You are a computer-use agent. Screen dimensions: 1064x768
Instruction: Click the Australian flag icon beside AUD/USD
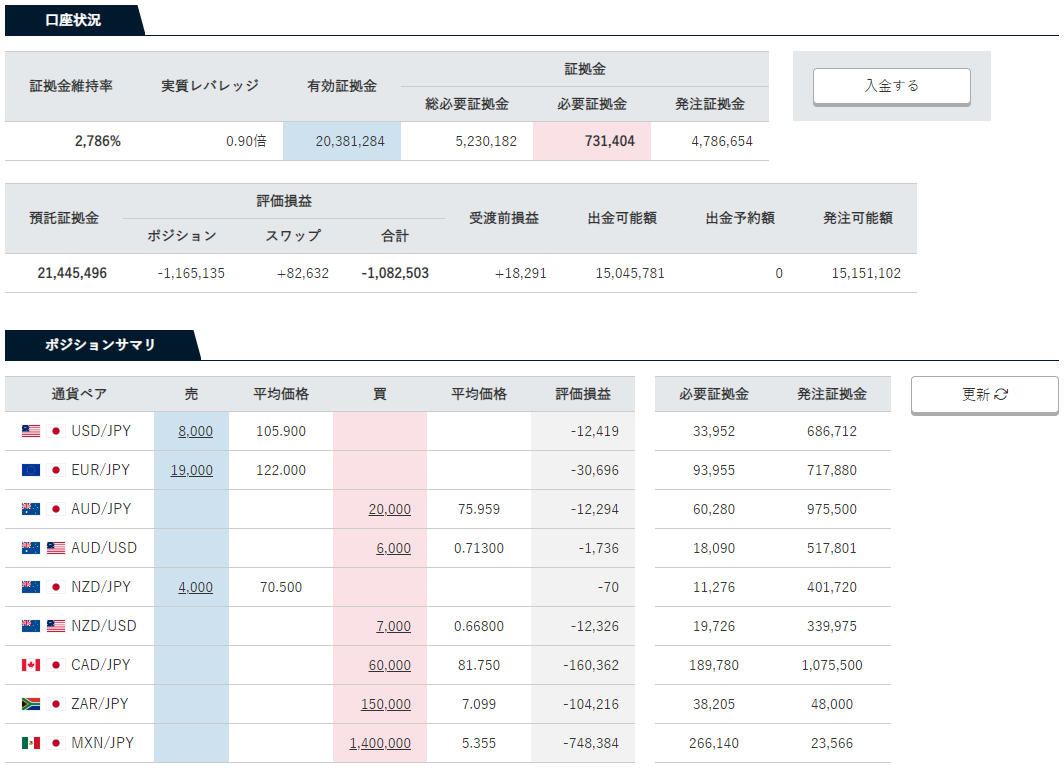coord(31,548)
